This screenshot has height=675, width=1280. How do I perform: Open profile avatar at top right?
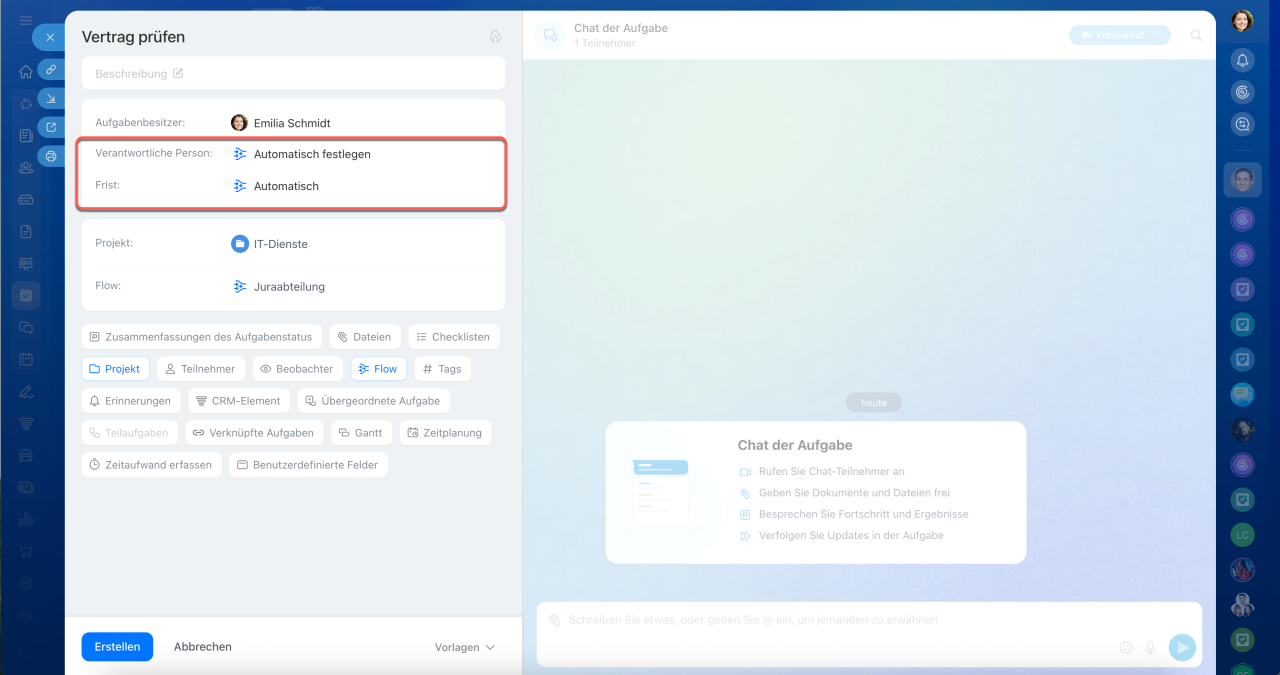coord(1242,21)
